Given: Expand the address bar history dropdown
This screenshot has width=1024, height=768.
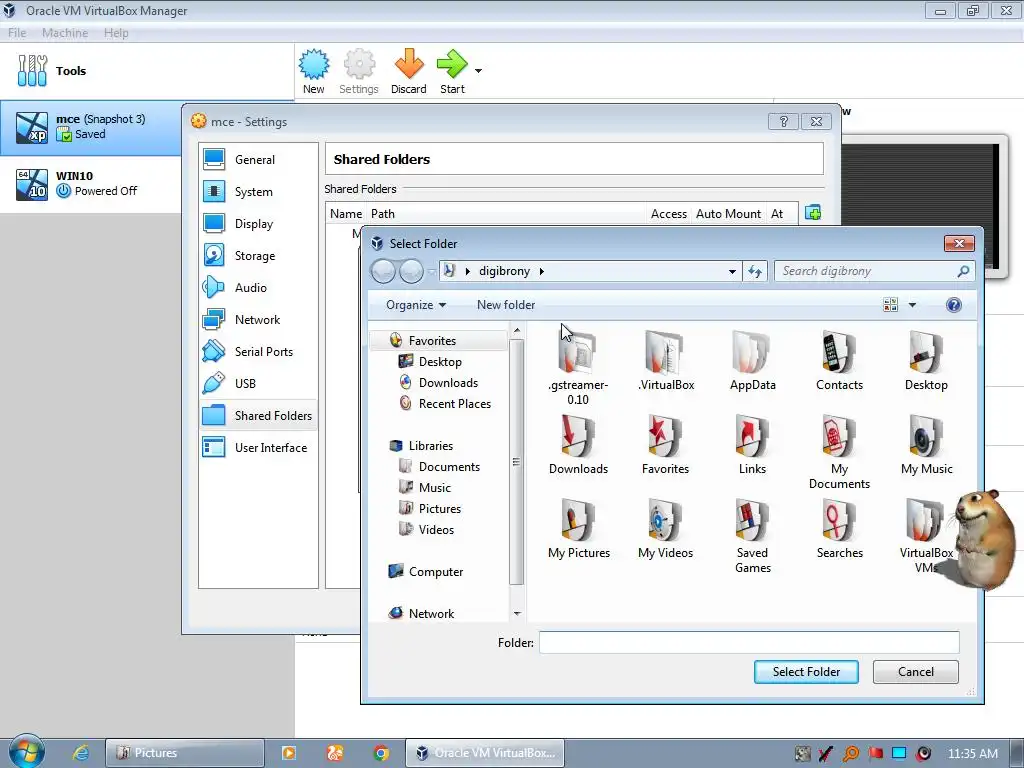Looking at the screenshot, I should (x=732, y=272).
